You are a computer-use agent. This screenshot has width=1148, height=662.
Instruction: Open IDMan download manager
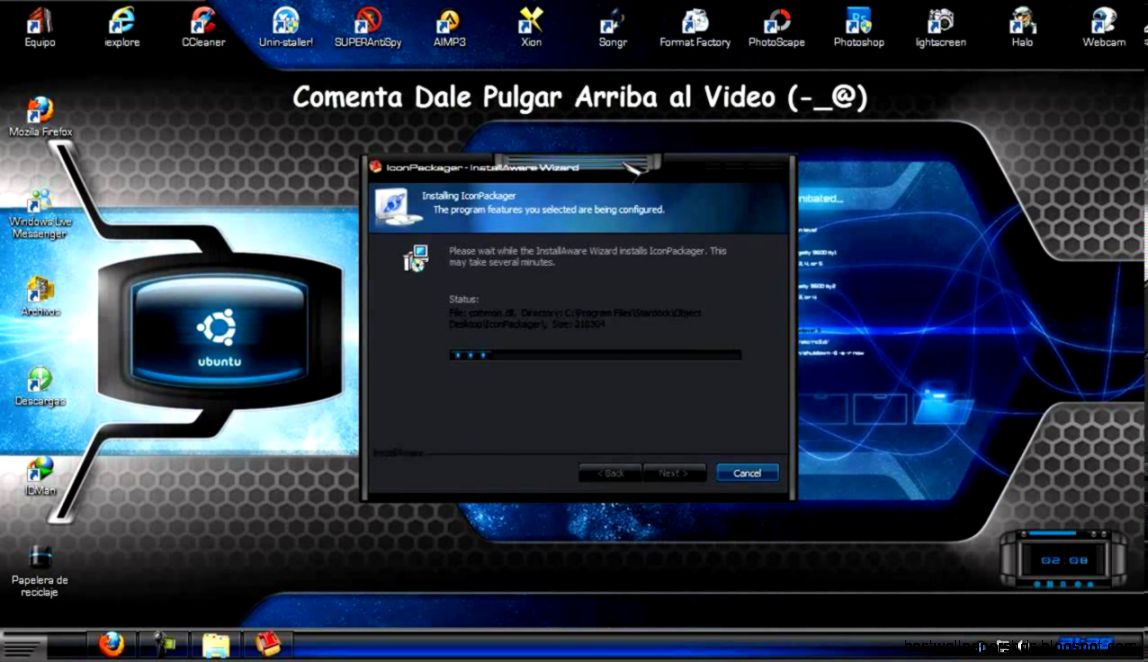[38, 470]
